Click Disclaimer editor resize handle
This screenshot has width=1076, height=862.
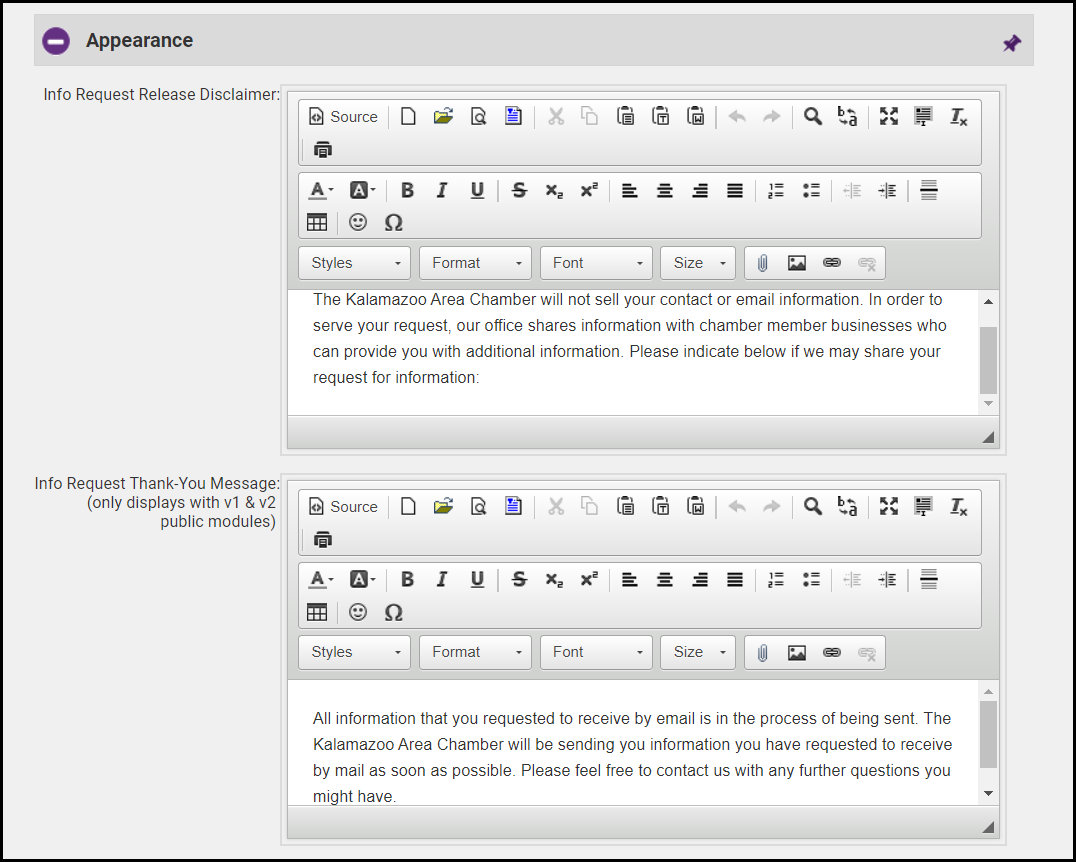pyautogui.click(x=988, y=437)
